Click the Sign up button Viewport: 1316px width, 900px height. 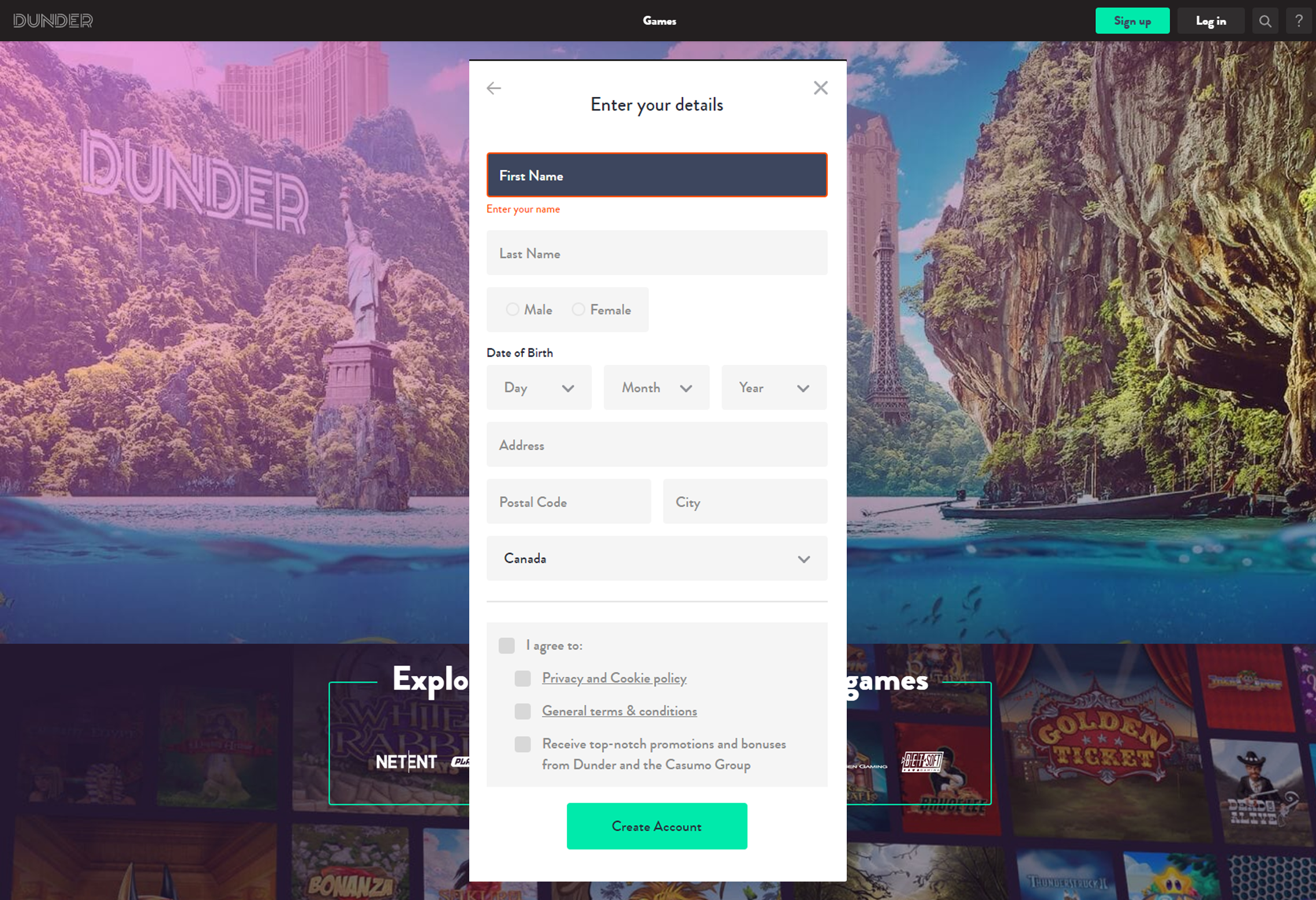[1132, 21]
